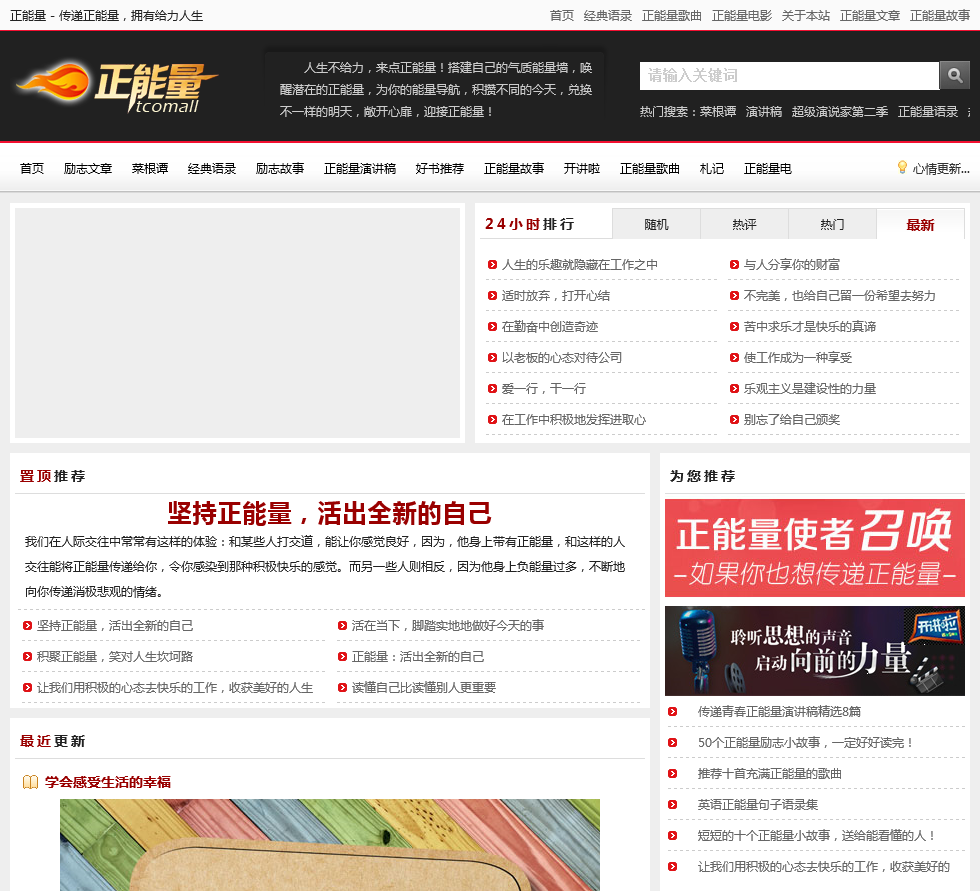Open 活在当下，脚踏实地地做好今天的事
Screen dimensions: 980x891
448,626
